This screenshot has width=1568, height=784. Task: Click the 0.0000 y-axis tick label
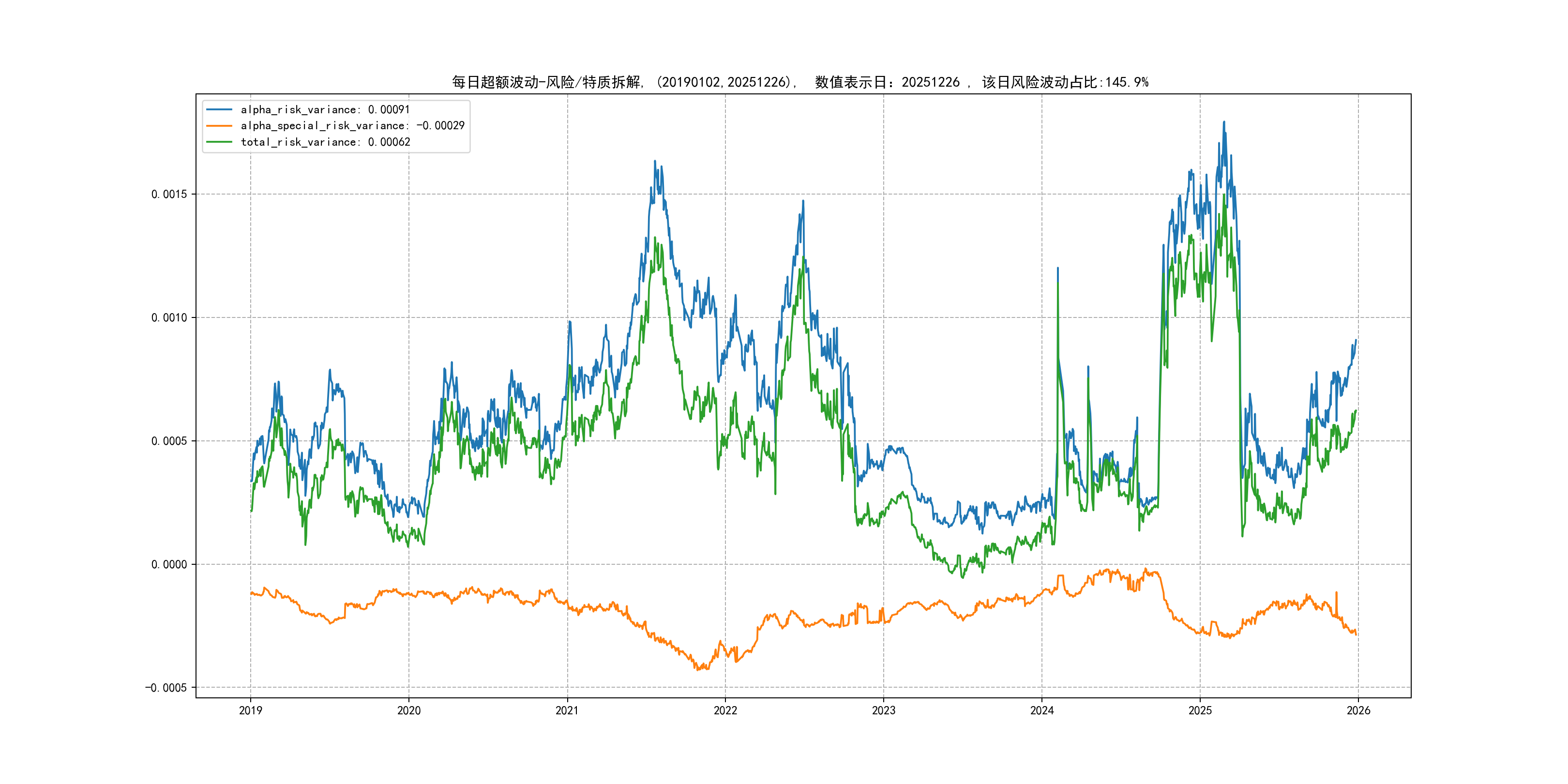168,564
